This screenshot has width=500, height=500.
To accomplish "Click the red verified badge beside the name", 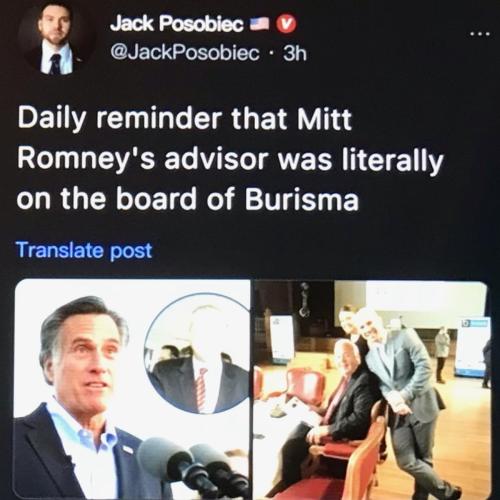I will pyautogui.click(x=287, y=24).
